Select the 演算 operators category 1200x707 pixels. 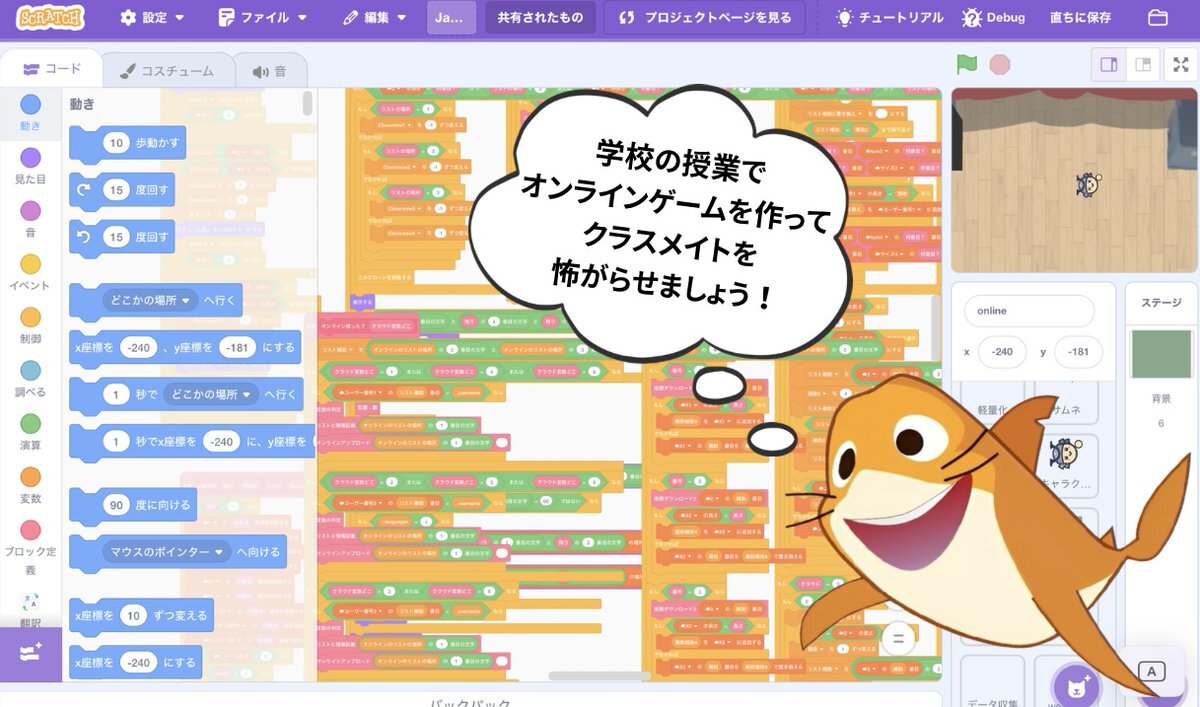(x=30, y=431)
